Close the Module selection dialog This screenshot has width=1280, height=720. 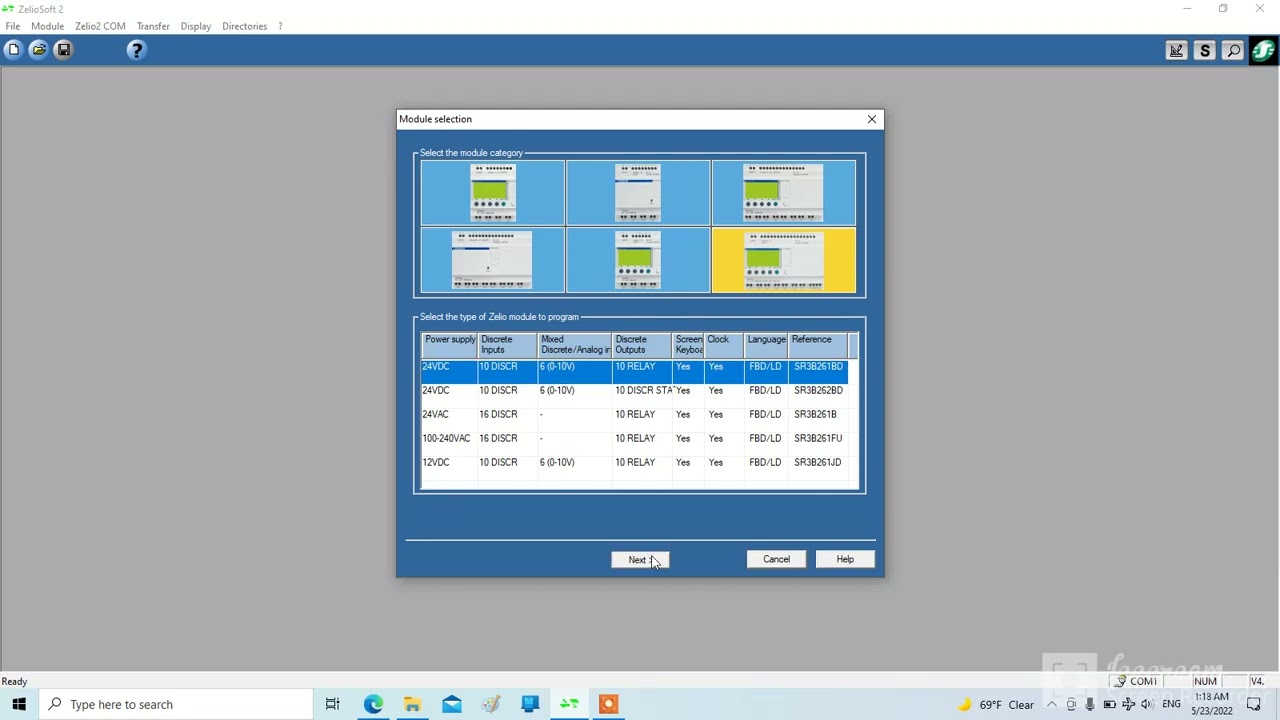coord(872,119)
